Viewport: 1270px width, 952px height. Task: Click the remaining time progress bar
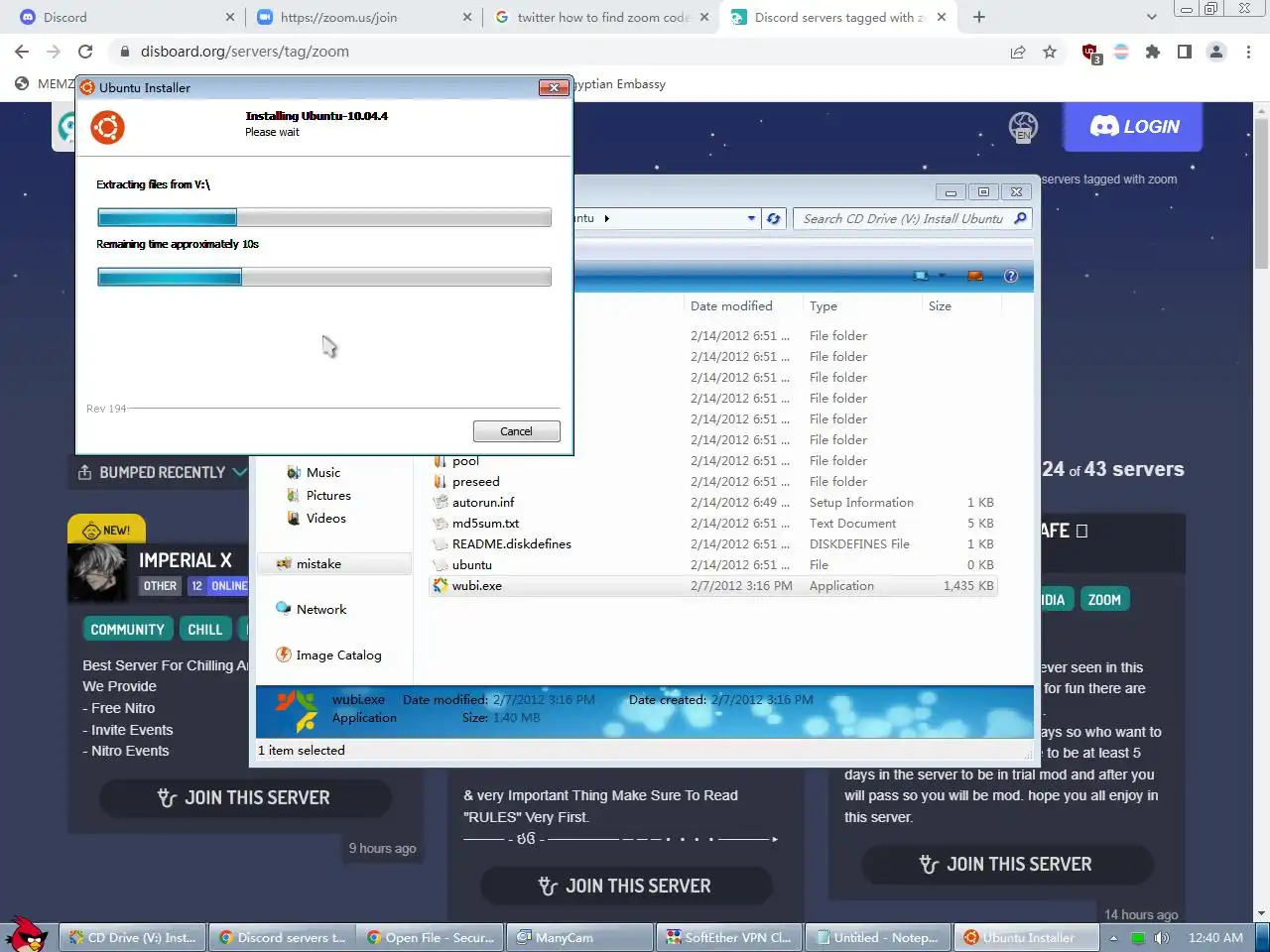click(324, 277)
